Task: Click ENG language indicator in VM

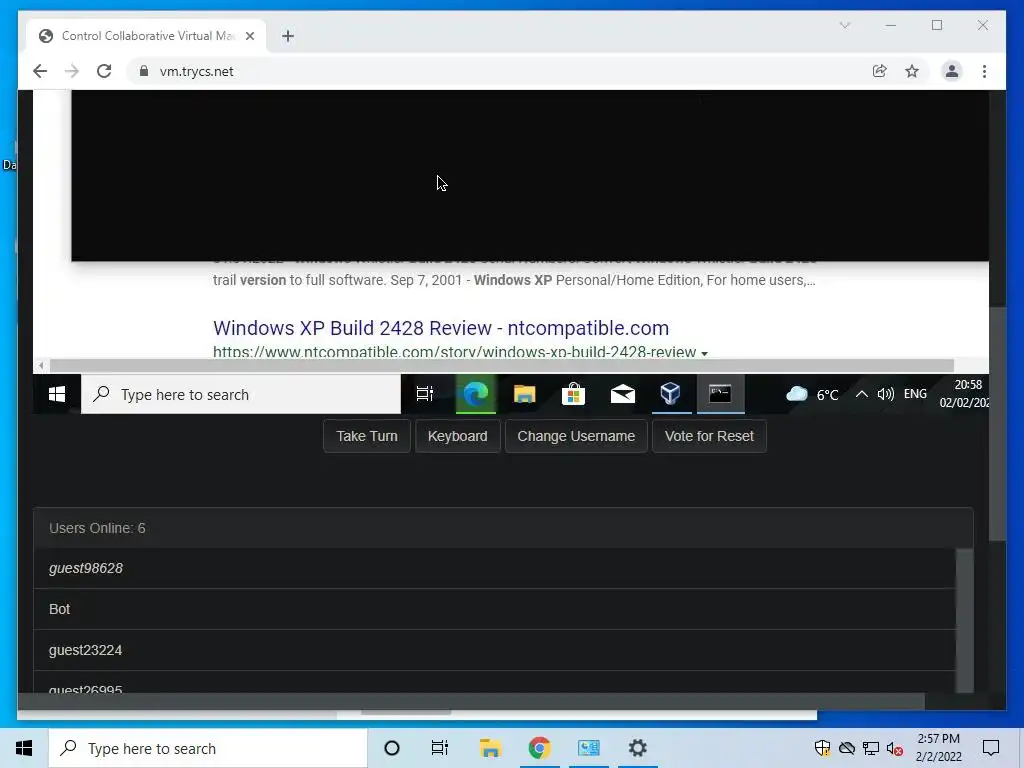Action: pyautogui.click(x=915, y=394)
